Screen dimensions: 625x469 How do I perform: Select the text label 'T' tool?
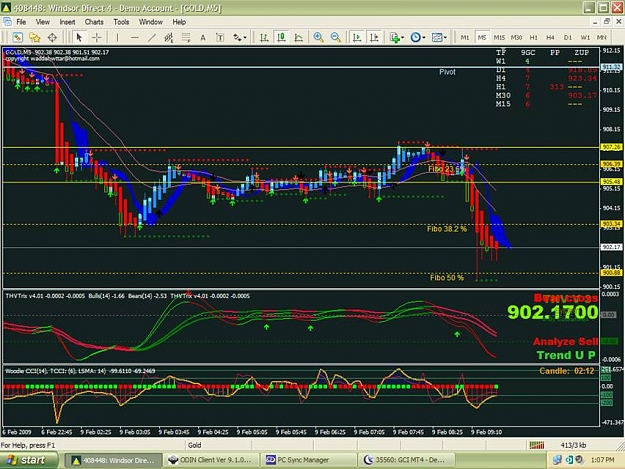coord(220,37)
